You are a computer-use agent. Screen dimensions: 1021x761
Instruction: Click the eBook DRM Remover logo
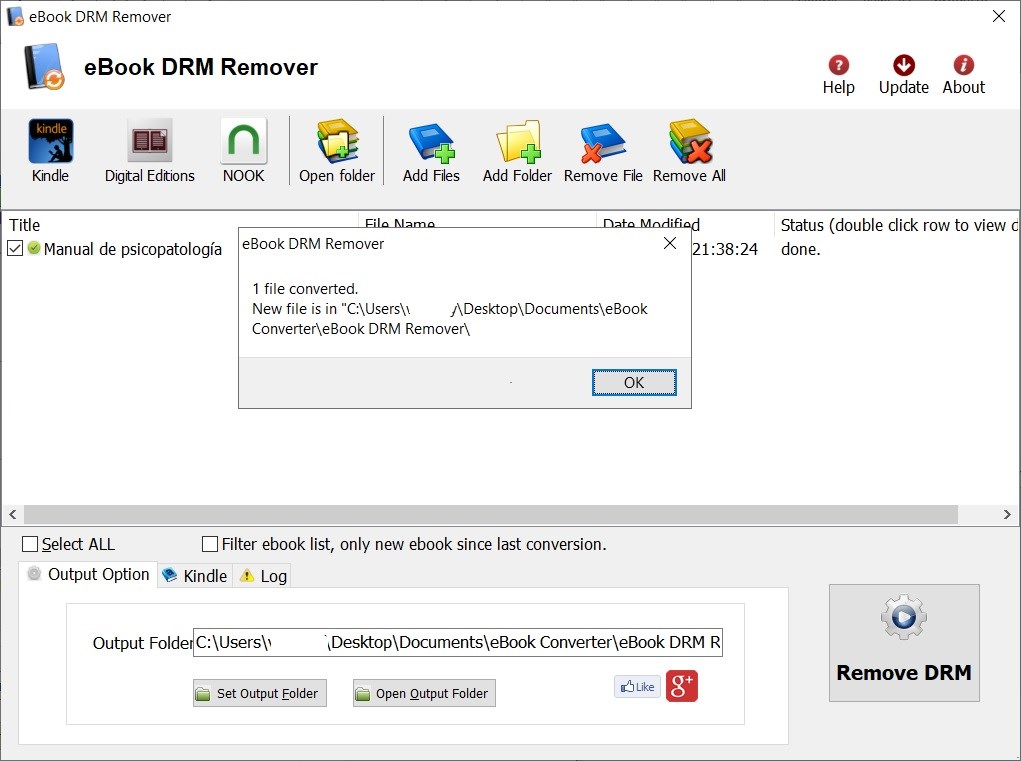(x=44, y=66)
